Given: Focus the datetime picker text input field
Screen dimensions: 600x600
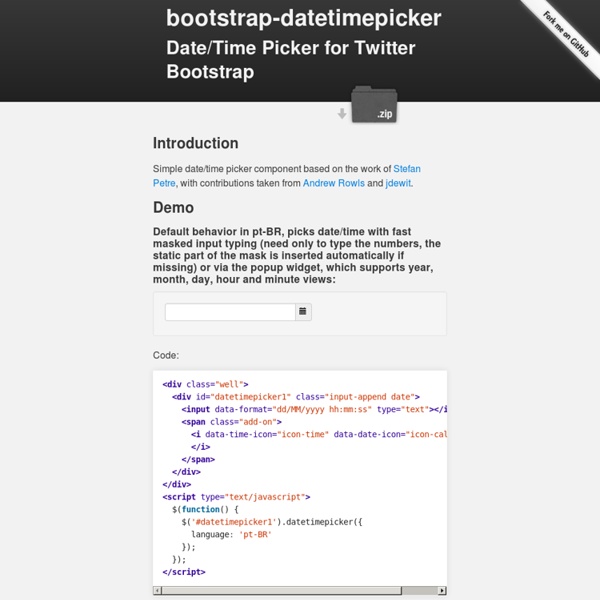Looking at the screenshot, I should [x=230, y=312].
